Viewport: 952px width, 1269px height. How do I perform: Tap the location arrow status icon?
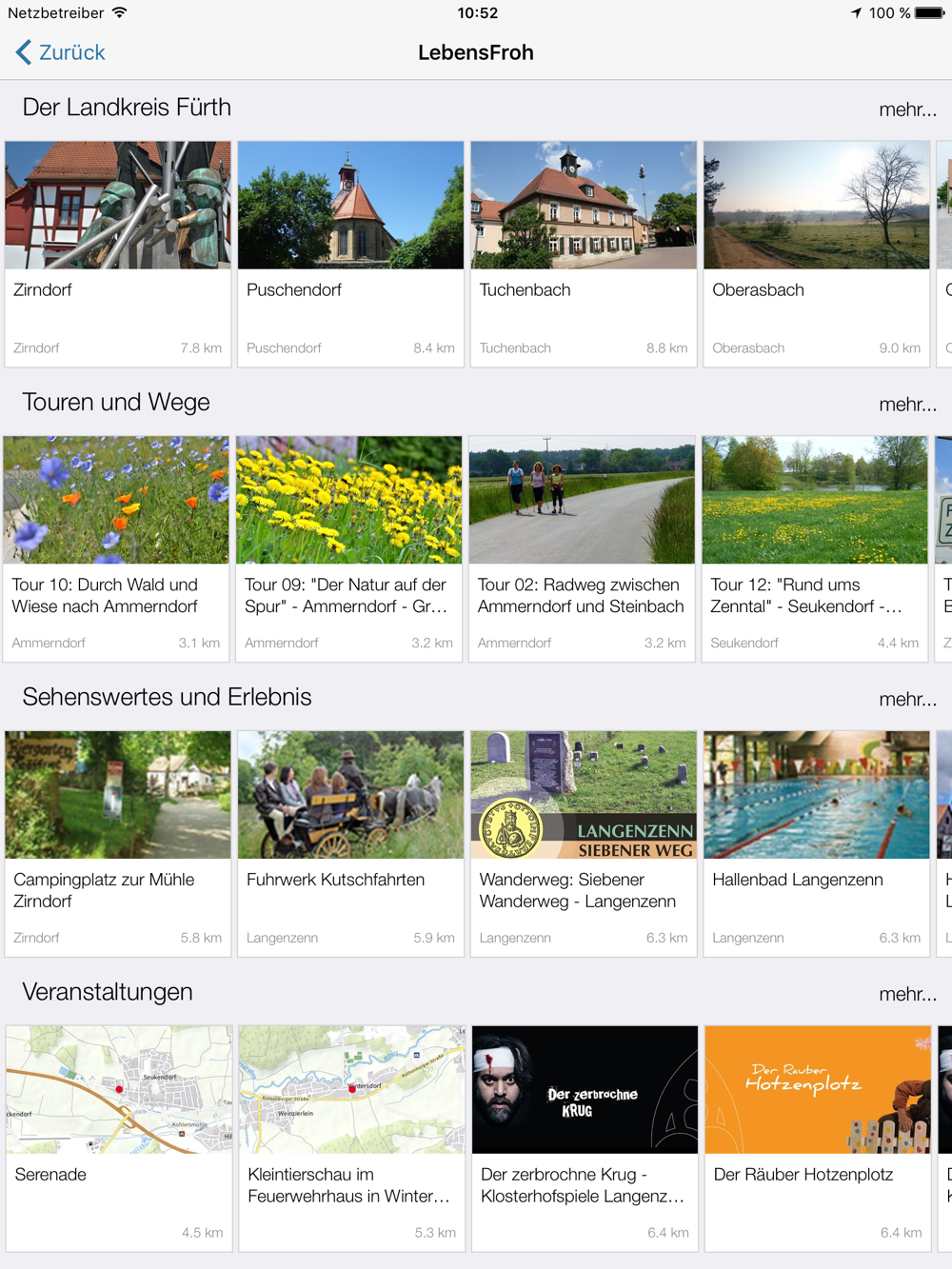click(856, 12)
